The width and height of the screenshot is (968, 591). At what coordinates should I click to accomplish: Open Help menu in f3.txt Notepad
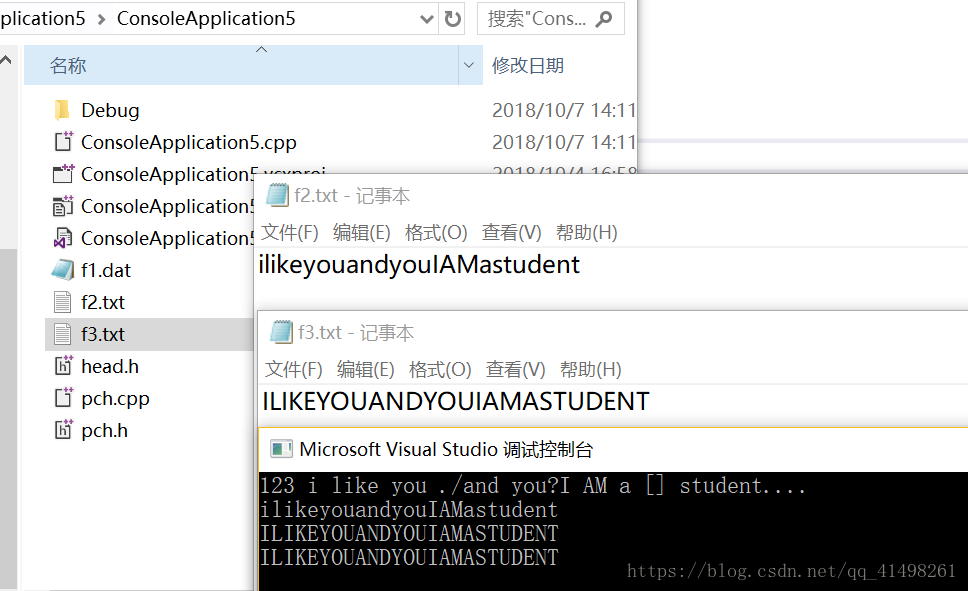point(590,370)
